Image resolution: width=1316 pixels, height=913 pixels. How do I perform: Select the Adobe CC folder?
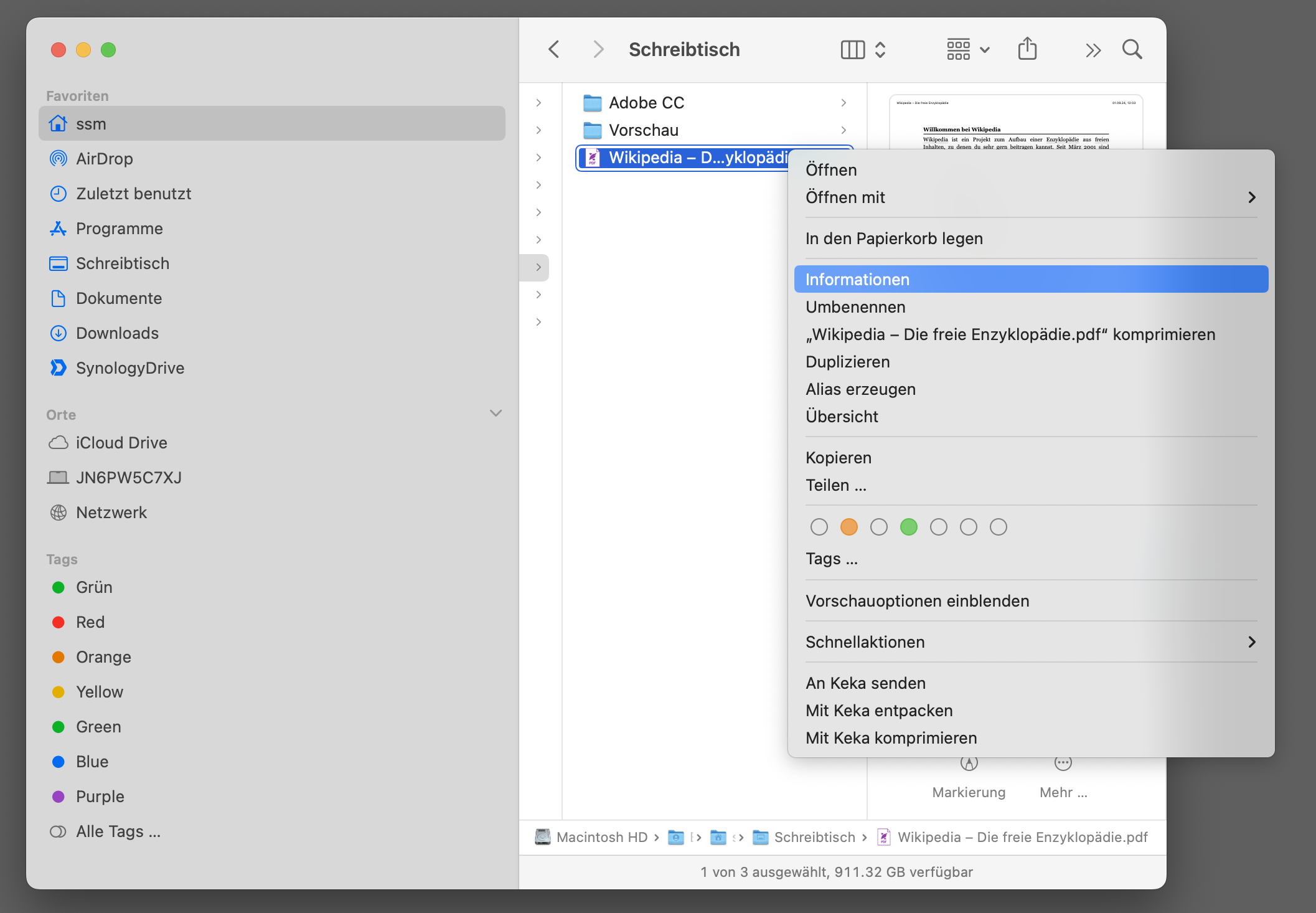[646, 103]
